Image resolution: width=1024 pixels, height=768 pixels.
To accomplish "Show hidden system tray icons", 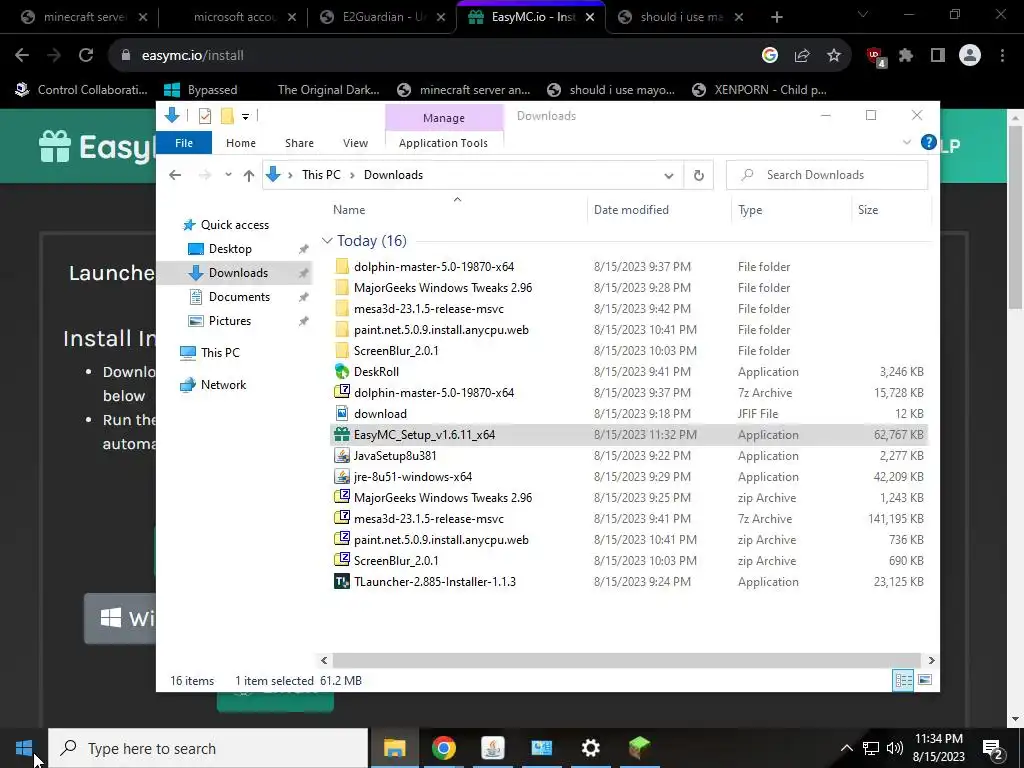I will coord(846,748).
